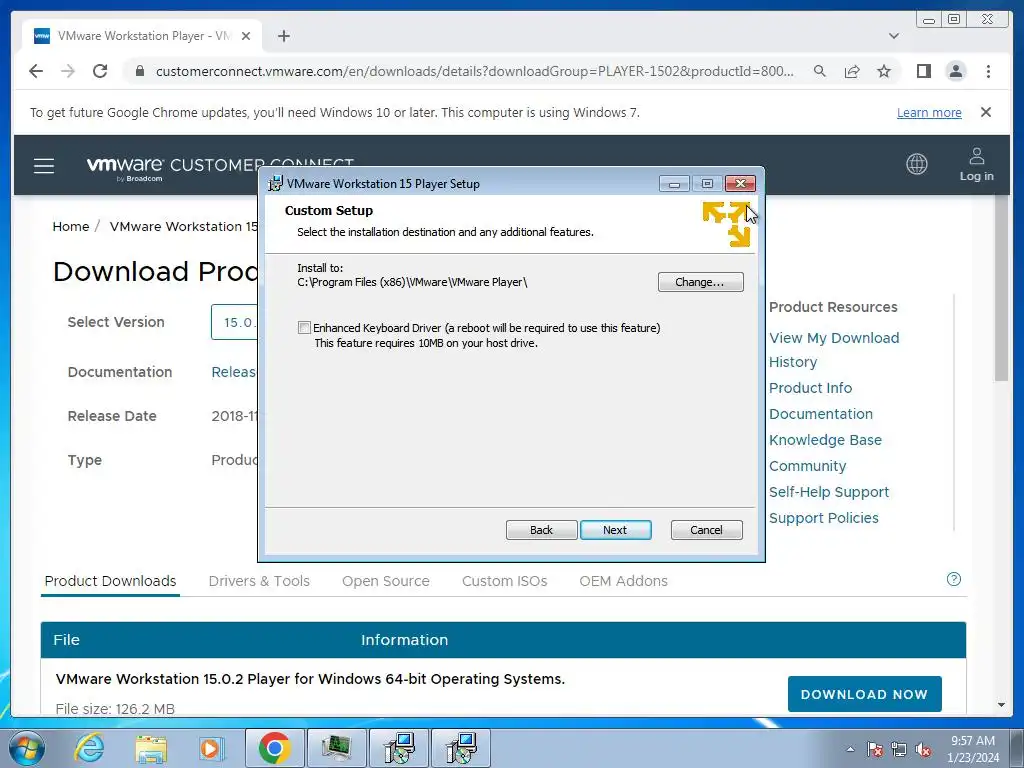Click the Chrome forward arrow
The height and width of the screenshot is (768, 1024).
pos(68,71)
